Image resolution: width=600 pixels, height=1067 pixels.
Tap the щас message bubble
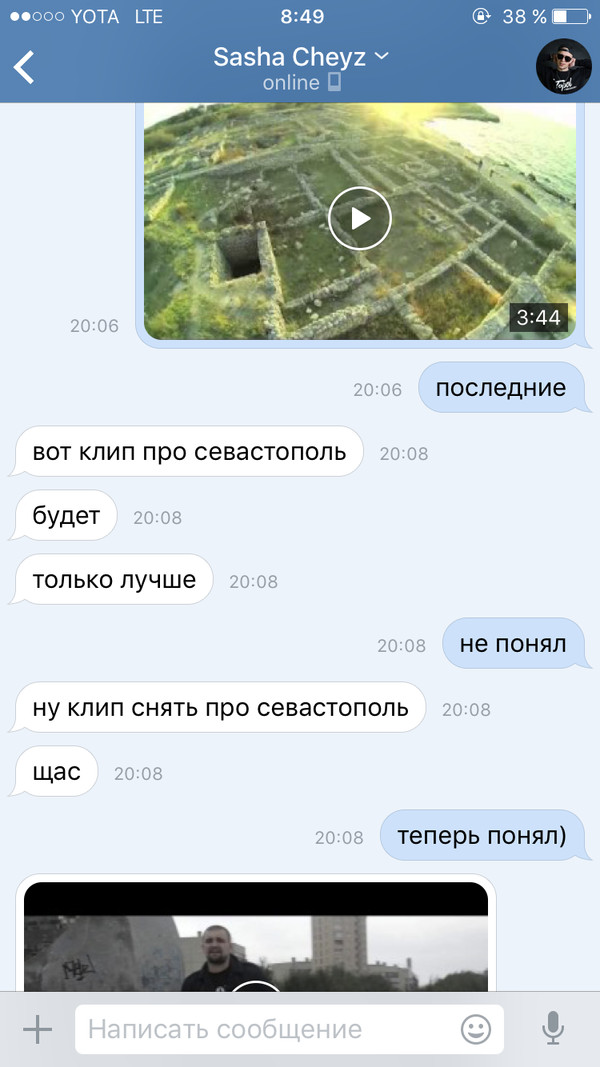pyautogui.click(x=56, y=772)
